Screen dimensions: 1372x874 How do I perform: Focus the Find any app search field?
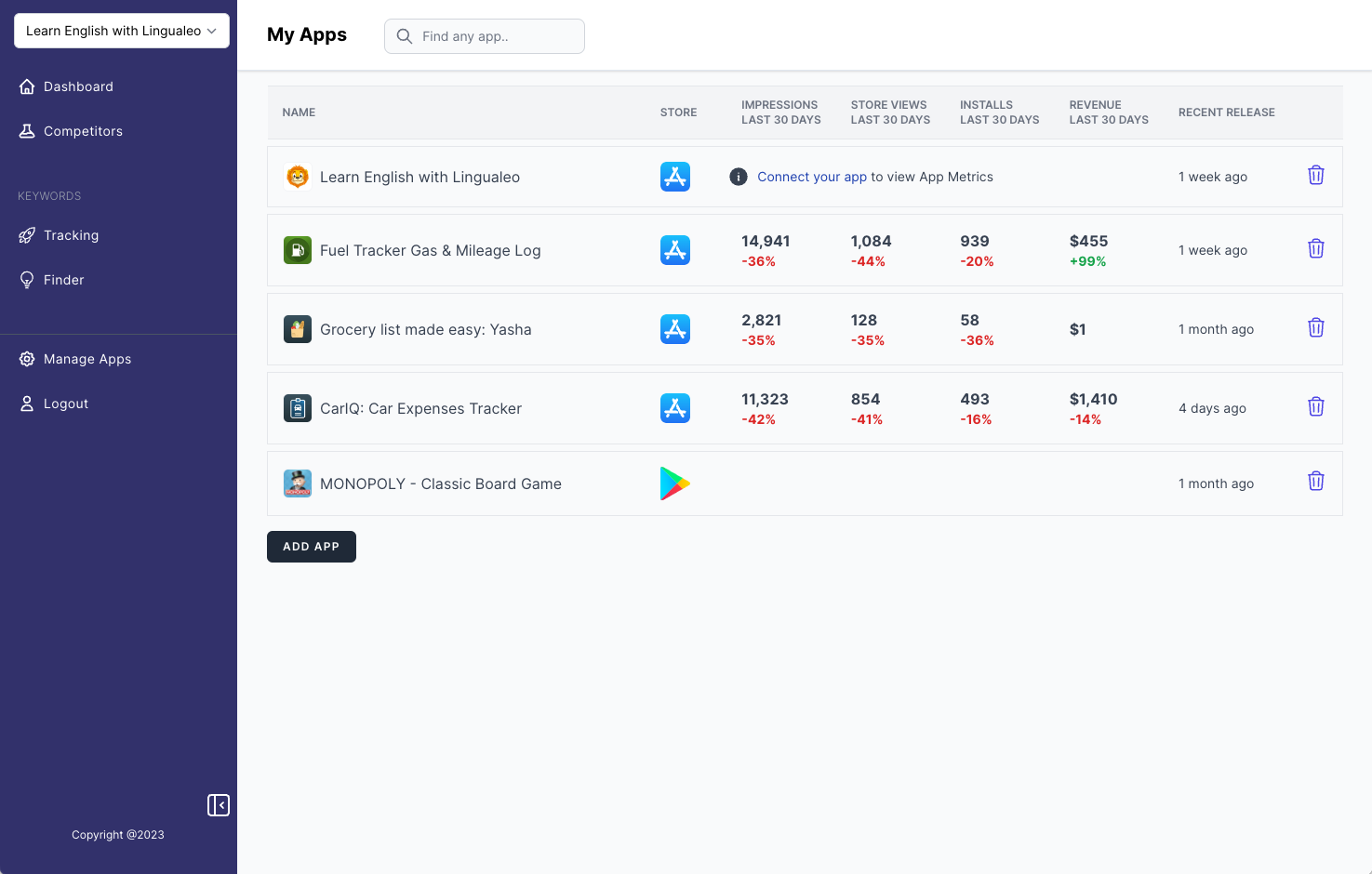485,36
